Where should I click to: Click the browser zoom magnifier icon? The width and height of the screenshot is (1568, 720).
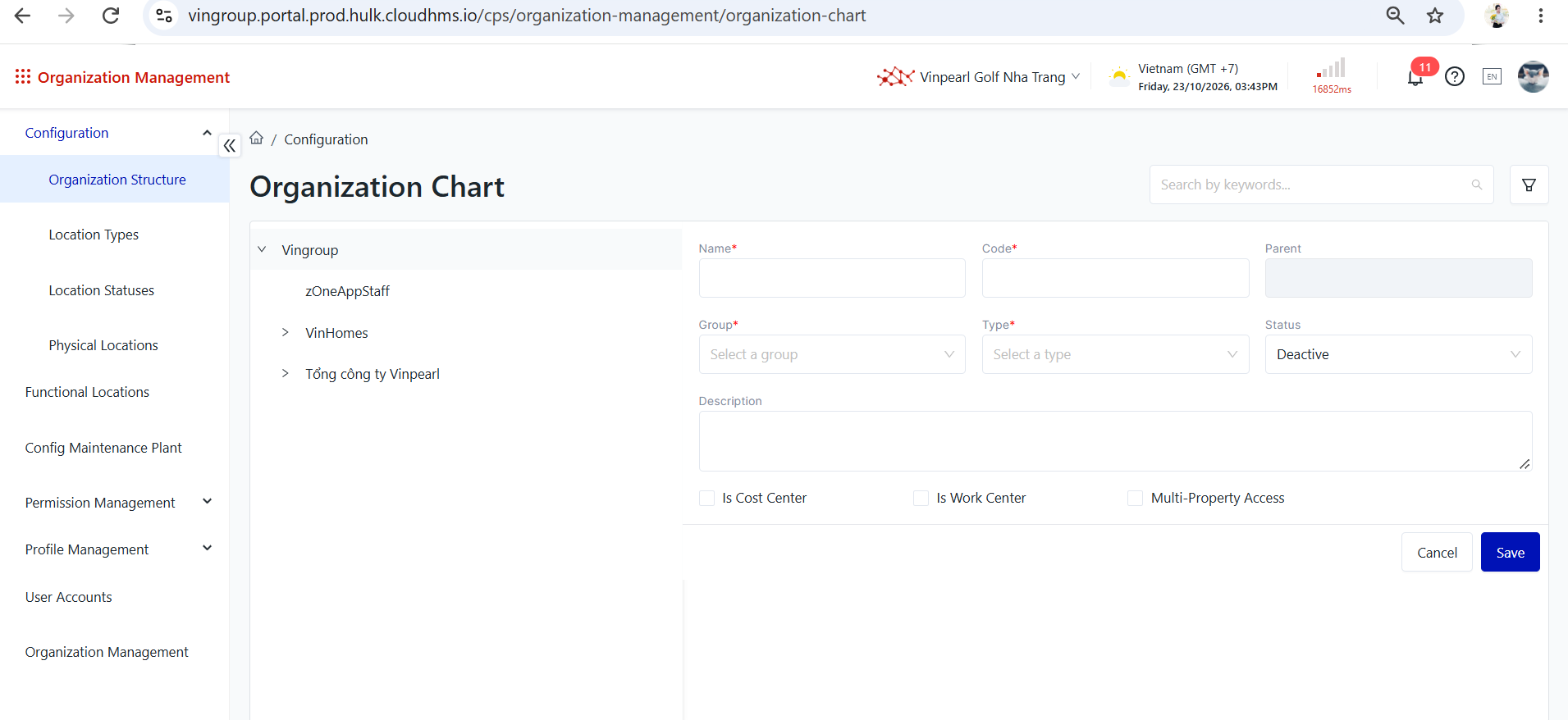pos(1395,16)
